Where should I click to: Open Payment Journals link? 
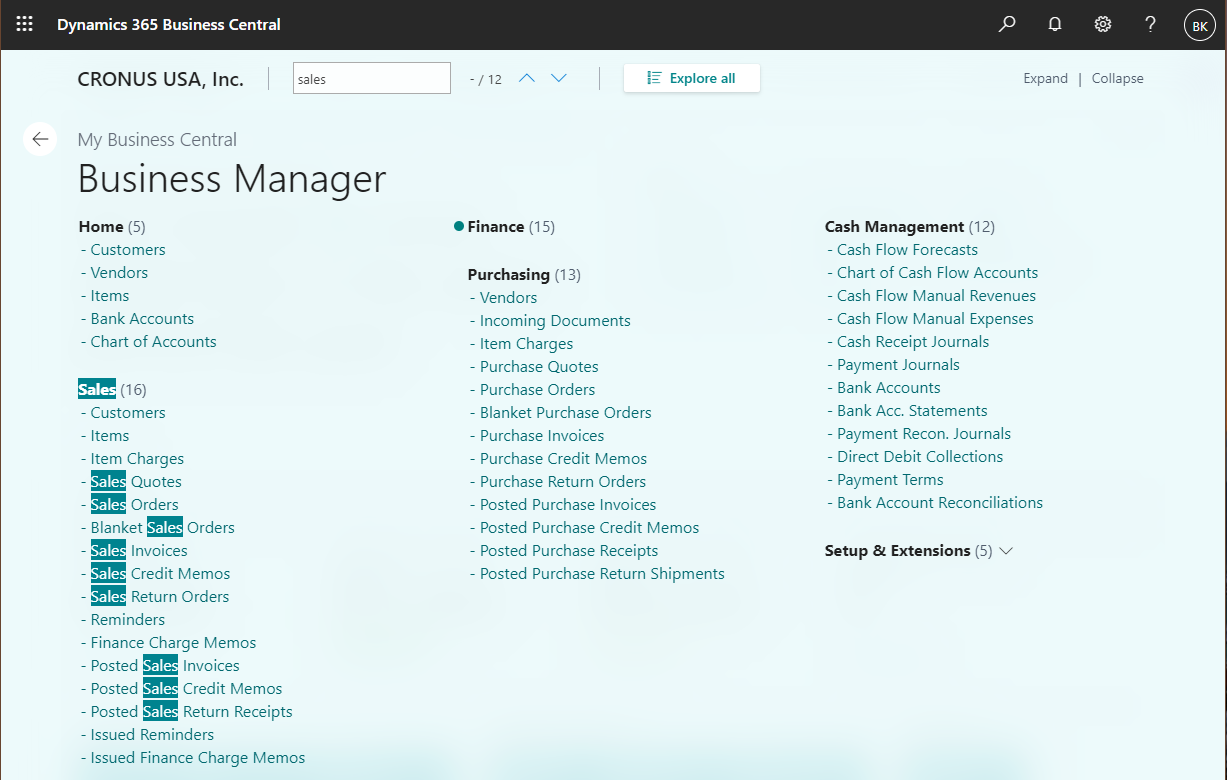pyautogui.click(x=898, y=365)
